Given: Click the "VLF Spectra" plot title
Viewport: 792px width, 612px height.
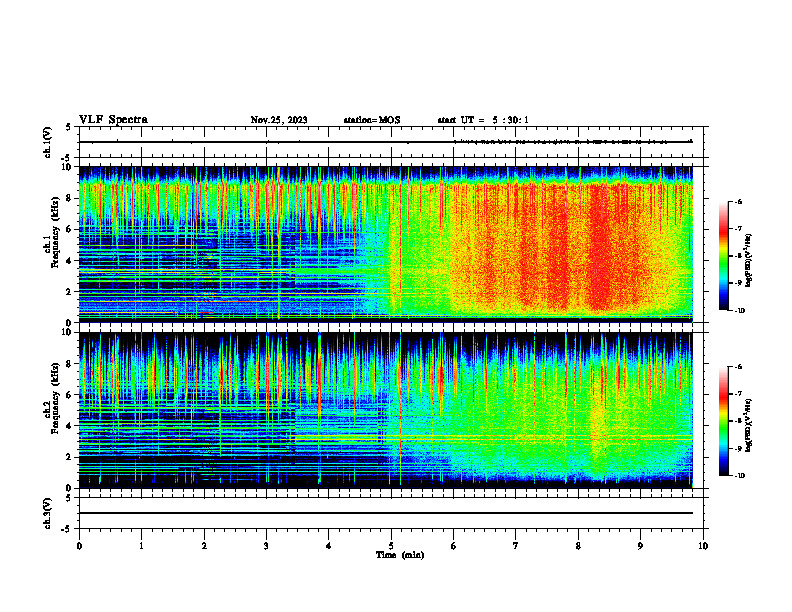Looking at the screenshot, I should click(113, 120).
